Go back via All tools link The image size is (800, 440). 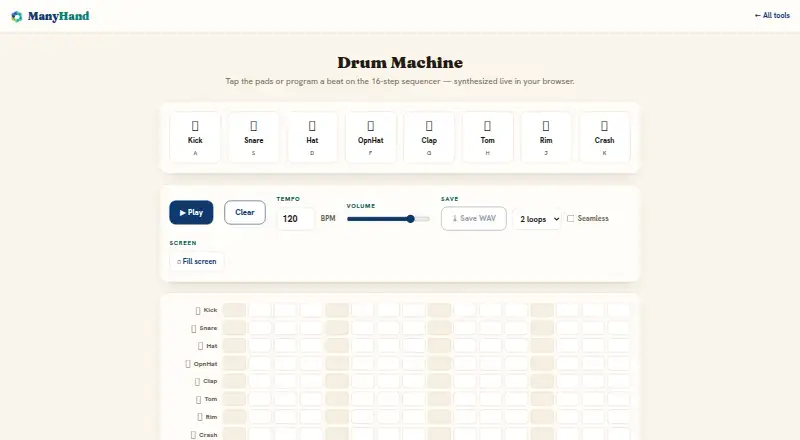pos(772,15)
